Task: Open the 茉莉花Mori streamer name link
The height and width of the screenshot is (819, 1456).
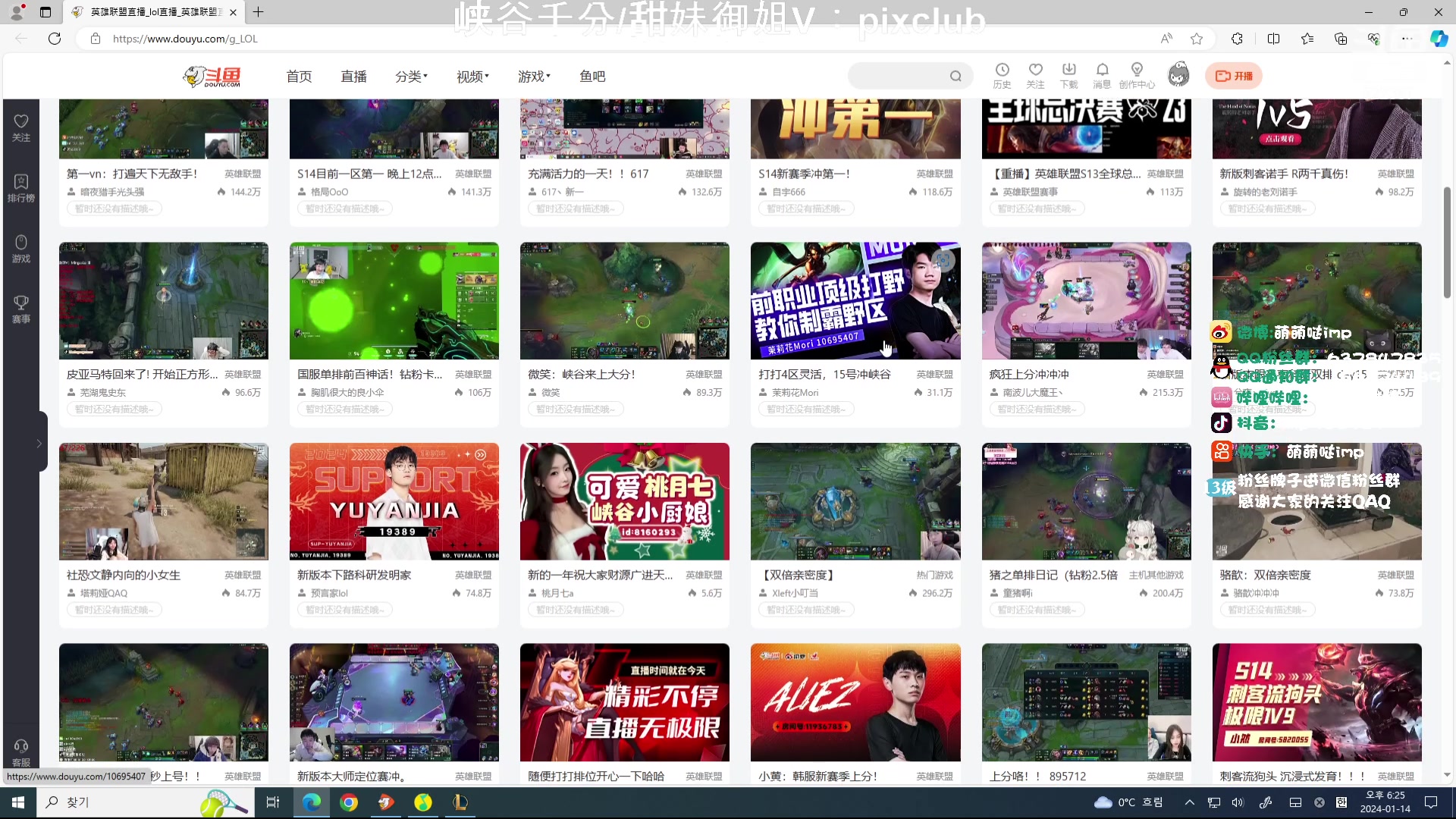Action: 795,393
